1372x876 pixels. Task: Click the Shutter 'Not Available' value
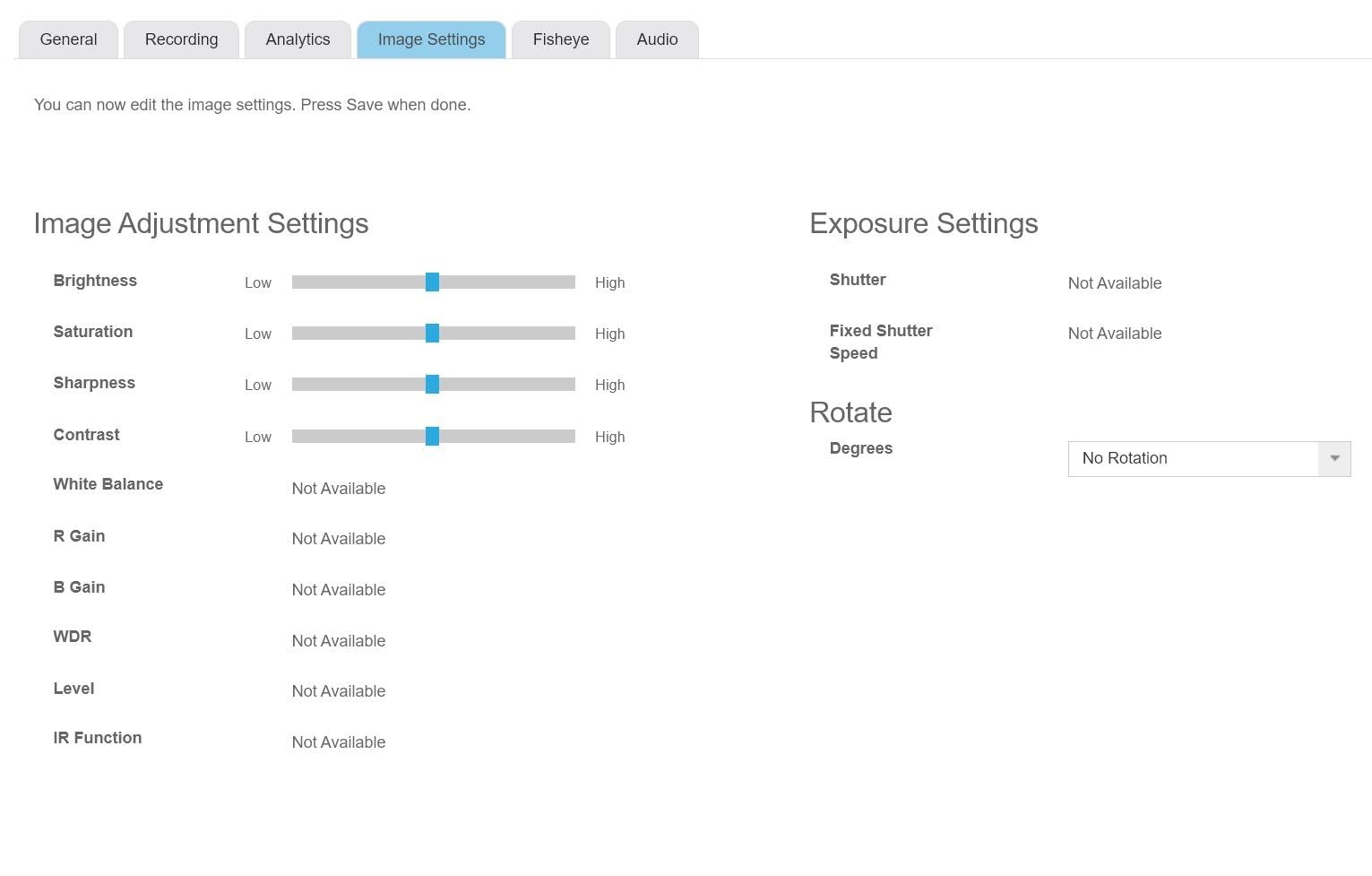pos(1114,283)
